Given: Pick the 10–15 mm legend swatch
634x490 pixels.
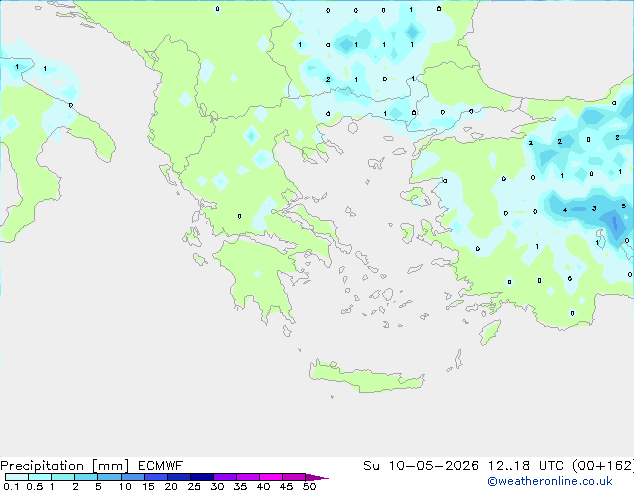Looking at the screenshot, I should 132,477.
